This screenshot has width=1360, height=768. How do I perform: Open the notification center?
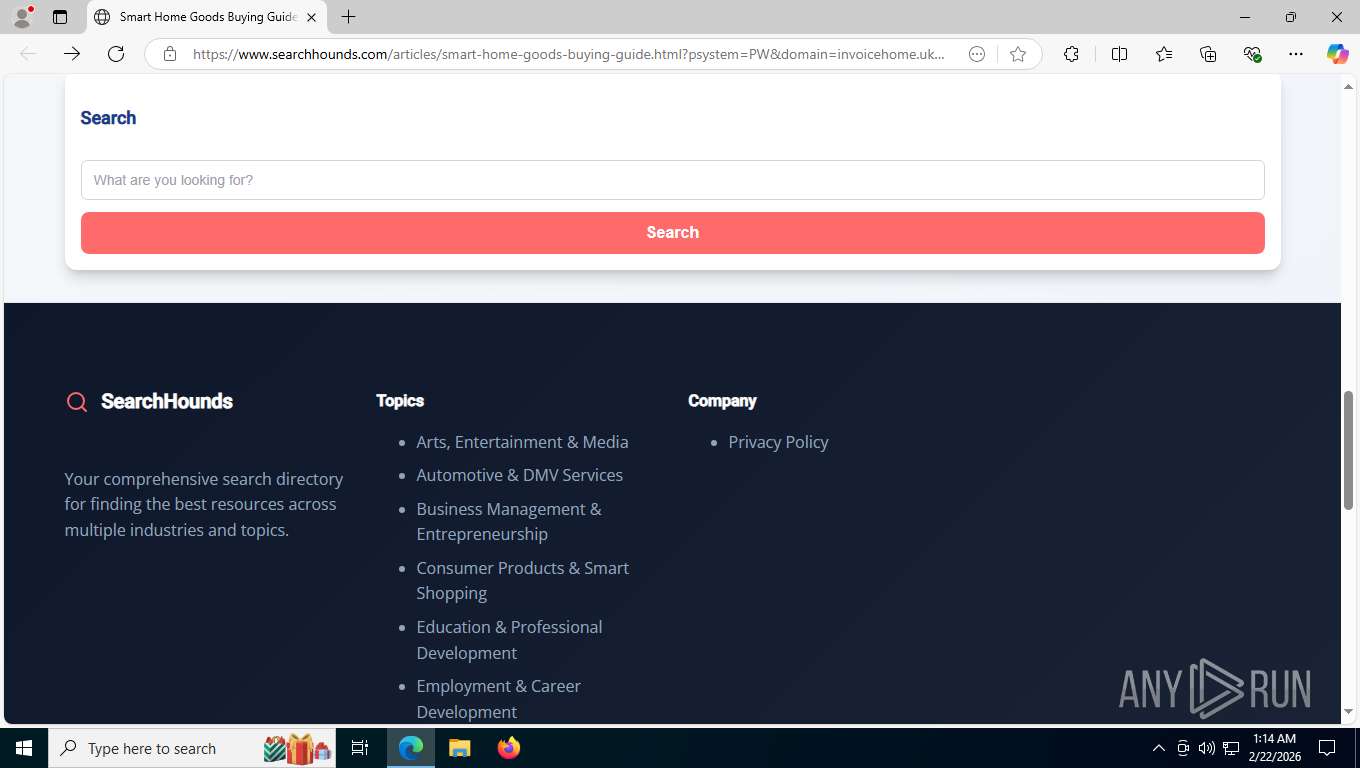click(1327, 748)
